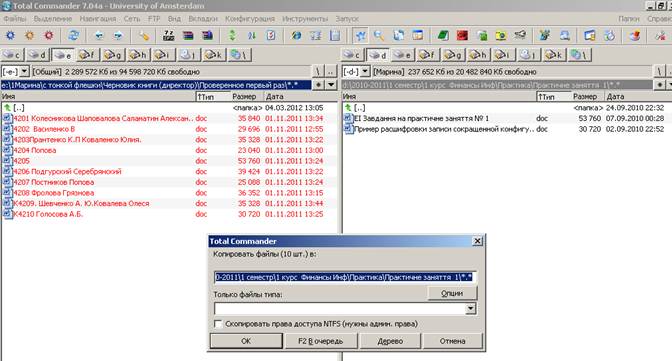Click the blue swap arrows icon
The image size is (672, 361).
point(252,36)
